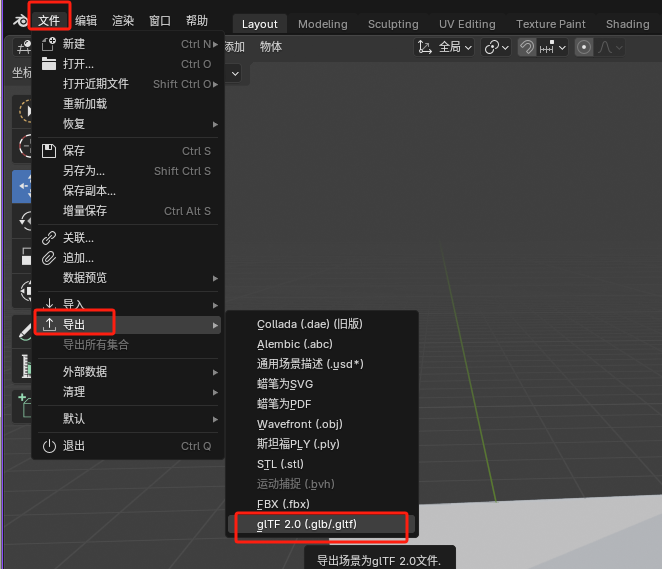Export as Alembic (.abc)
The image size is (662, 569).
[x=322, y=344]
